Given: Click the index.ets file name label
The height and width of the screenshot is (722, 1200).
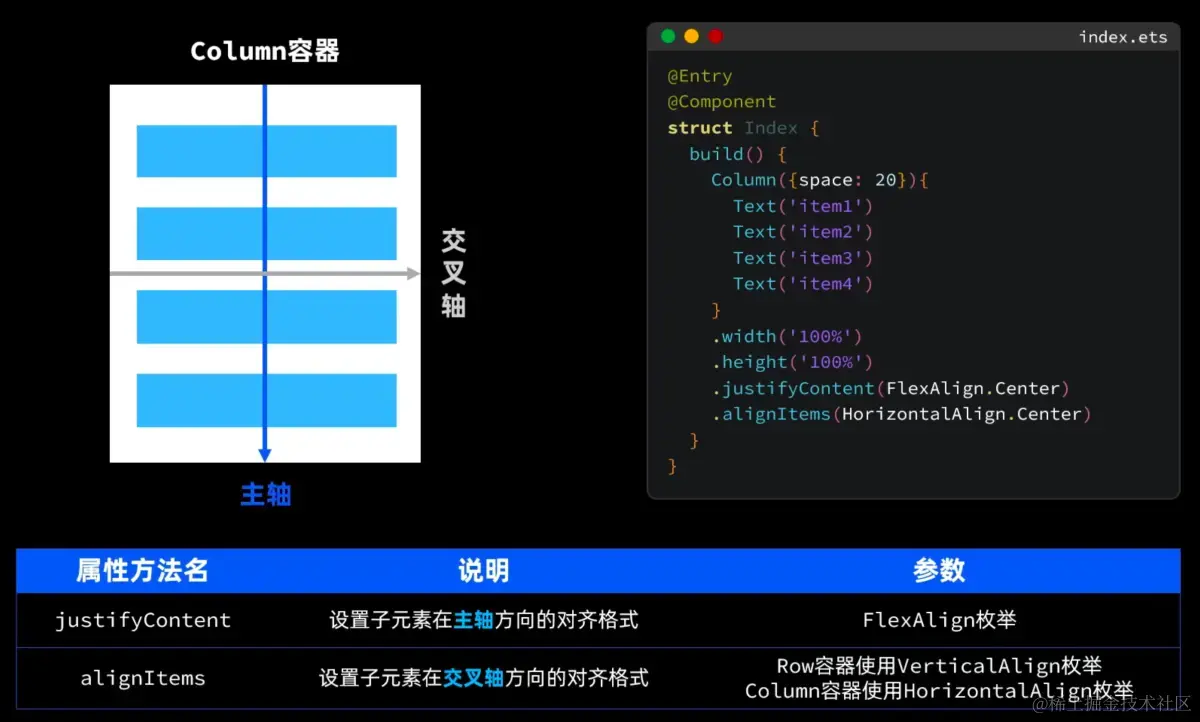Looking at the screenshot, I should coord(1122,37).
